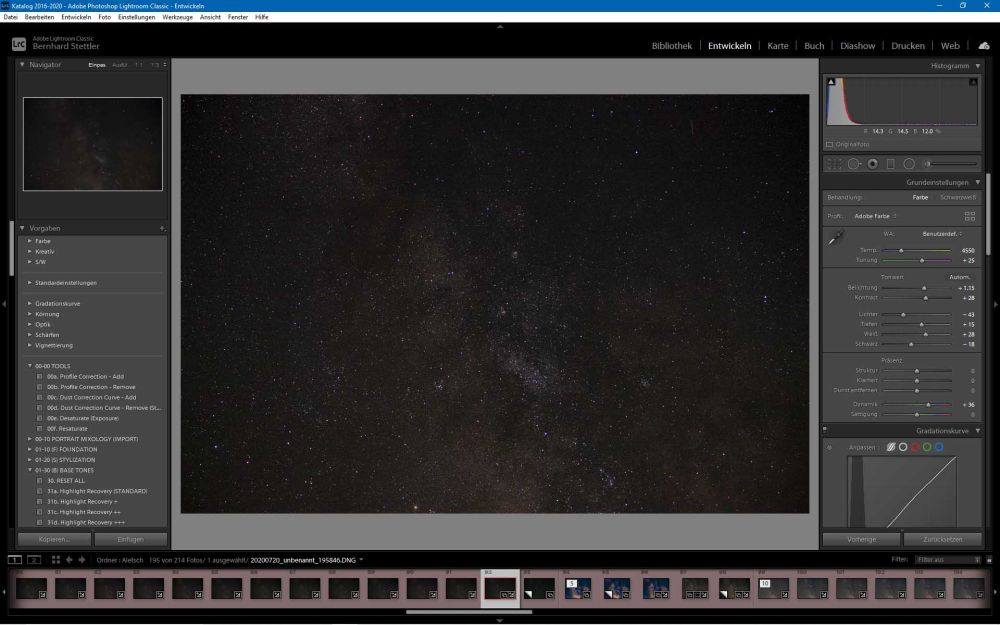Select the Spot Removal tool
Screen dimensions: 1000x625
pos(854,163)
